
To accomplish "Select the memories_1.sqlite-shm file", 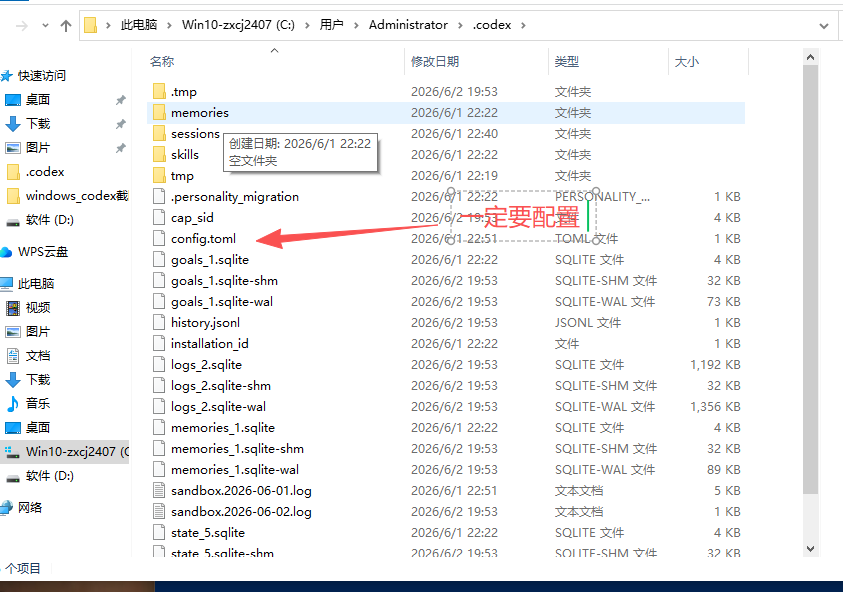I will point(237,449).
